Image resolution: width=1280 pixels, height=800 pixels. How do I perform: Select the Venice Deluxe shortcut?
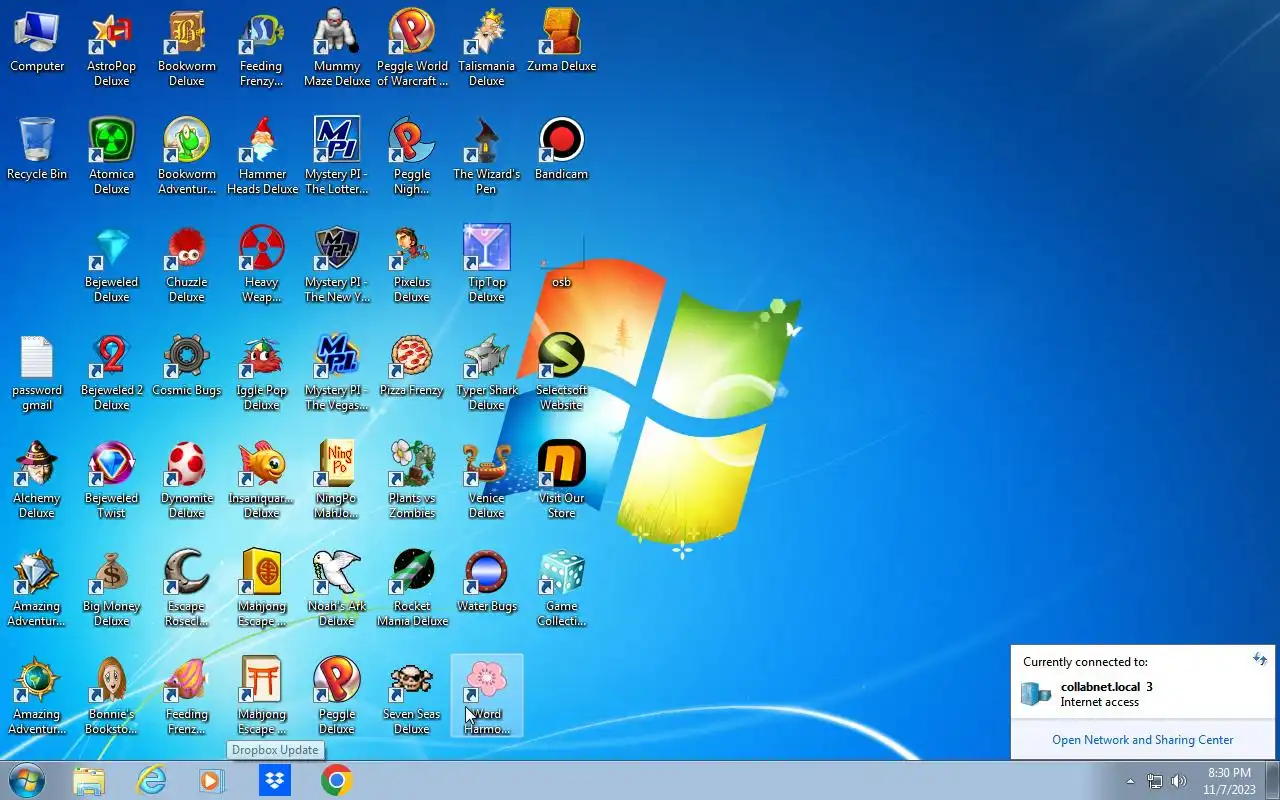coord(486,480)
